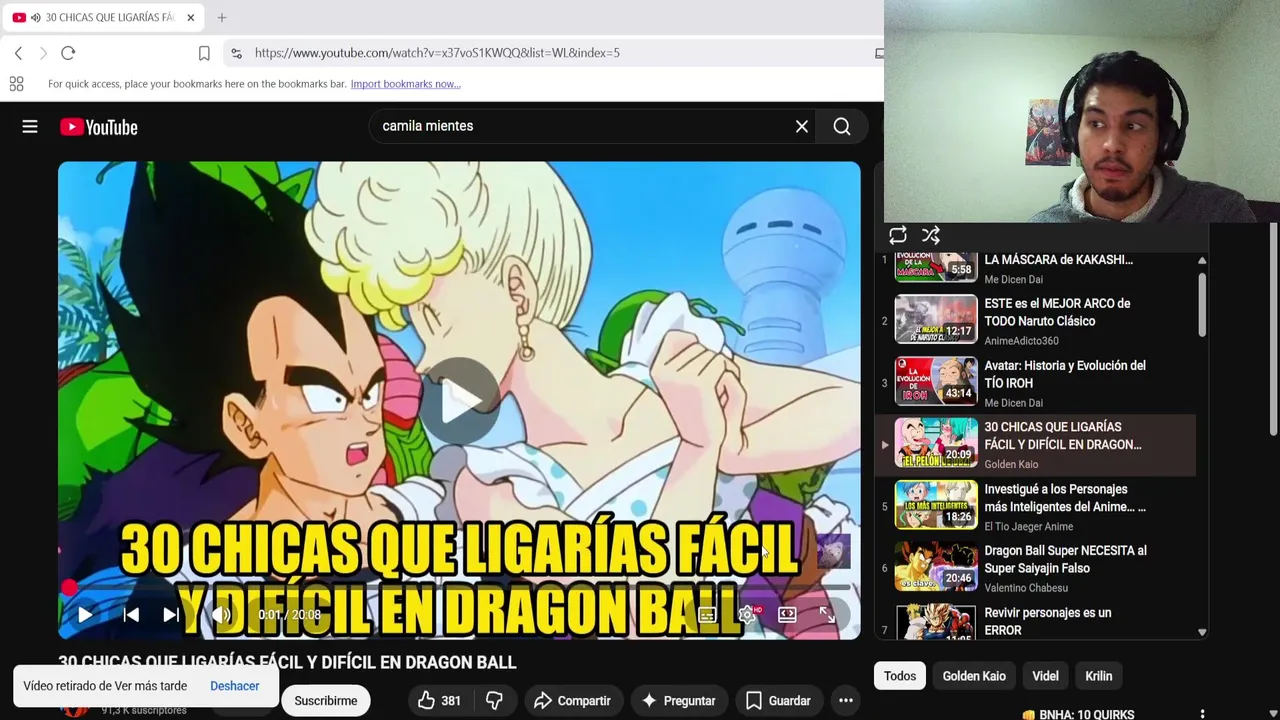Bookmark this page using the bookmark icon
The image size is (1280, 720).
point(204,53)
